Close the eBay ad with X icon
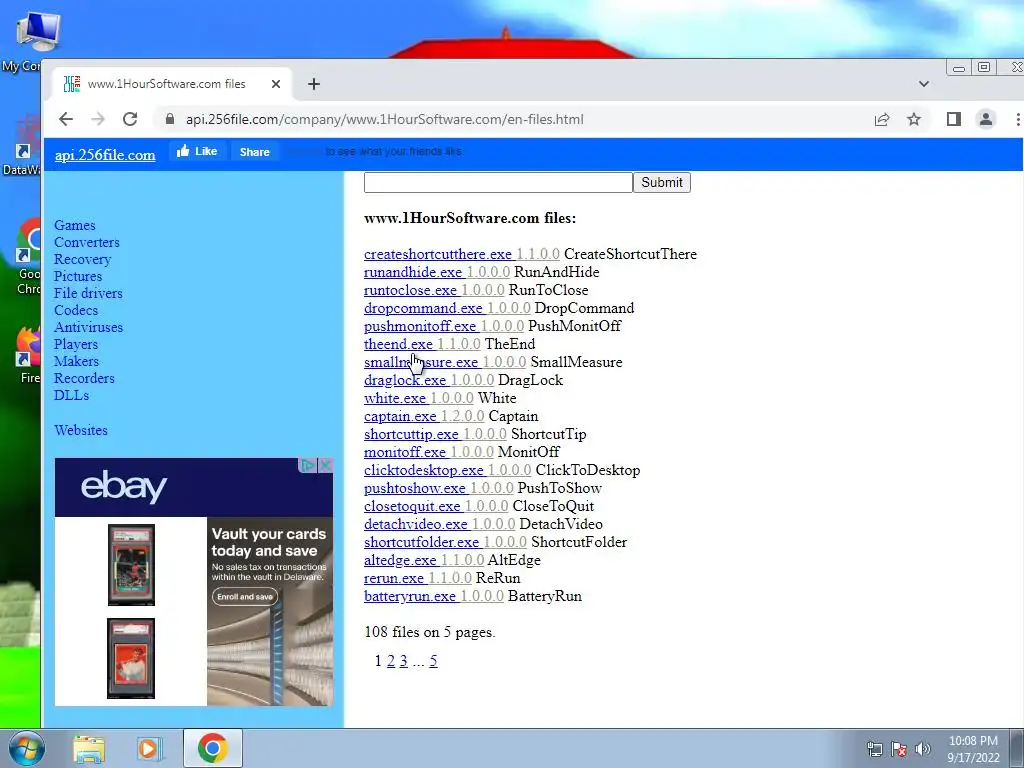The width and height of the screenshot is (1024, 768). tap(325, 465)
